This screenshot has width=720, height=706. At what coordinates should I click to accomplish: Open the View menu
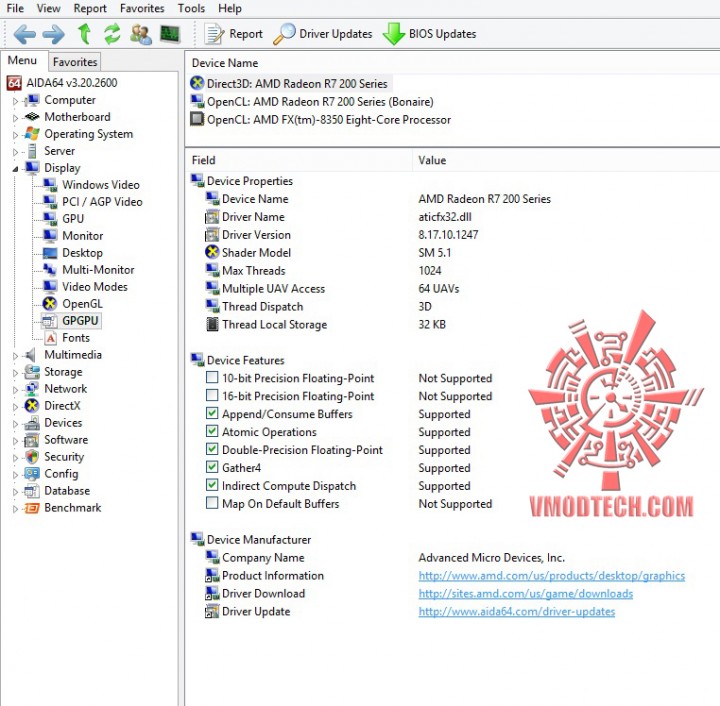(x=48, y=8)
